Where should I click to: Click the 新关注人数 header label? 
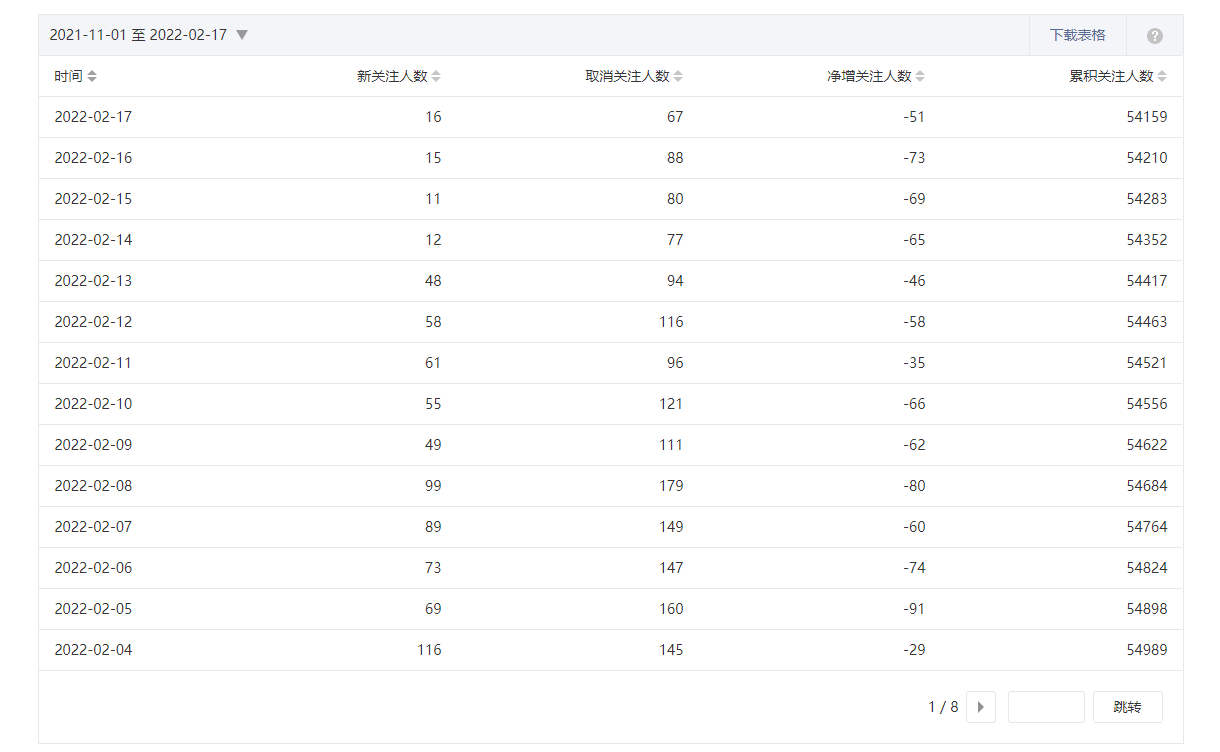[x=392, y=76]
